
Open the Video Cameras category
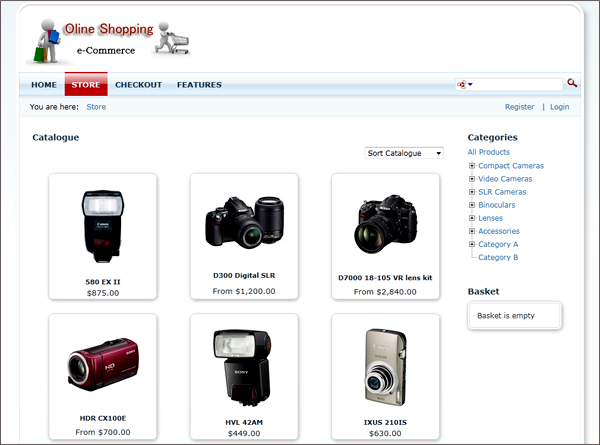tap(505, 179)
